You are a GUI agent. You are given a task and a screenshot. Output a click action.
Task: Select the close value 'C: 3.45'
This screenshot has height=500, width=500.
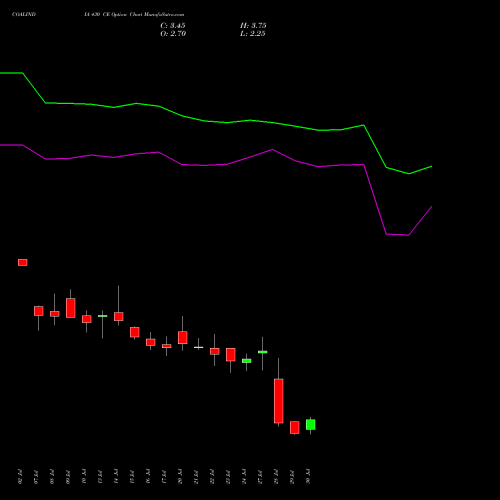tap(173, 26)
